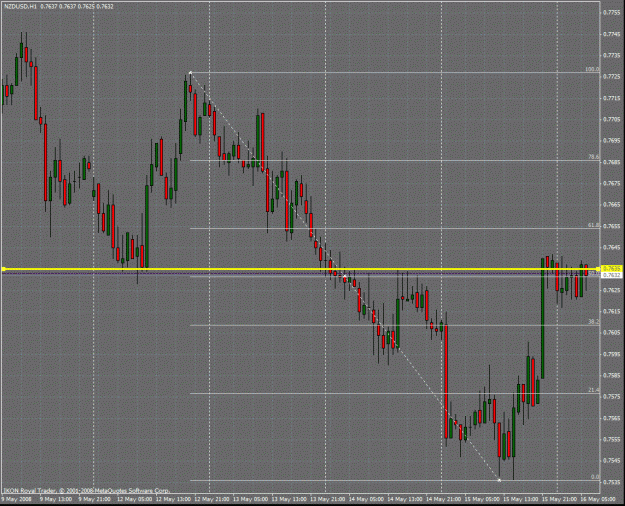Click the 12 May 21:00 time label
Screen dimensions: 625x506
(212, 499)
